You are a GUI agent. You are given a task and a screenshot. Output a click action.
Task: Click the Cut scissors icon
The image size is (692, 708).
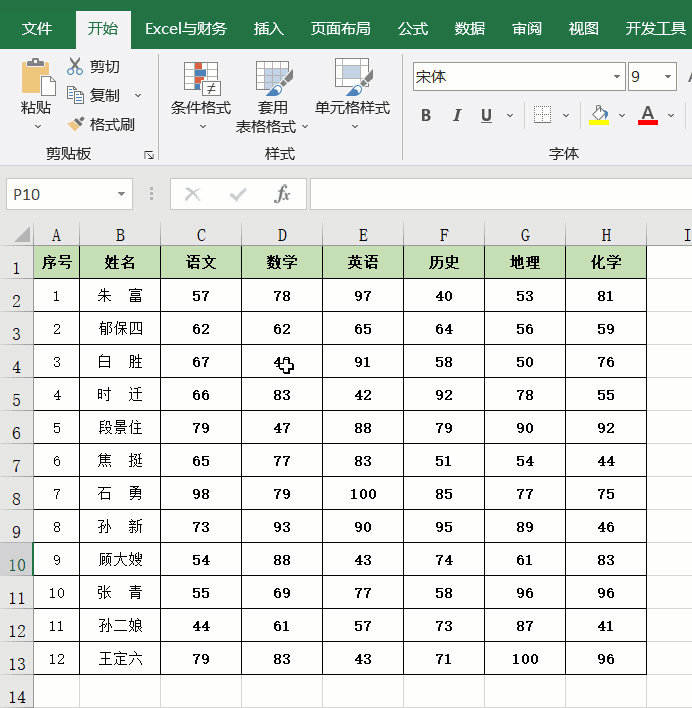75,67
